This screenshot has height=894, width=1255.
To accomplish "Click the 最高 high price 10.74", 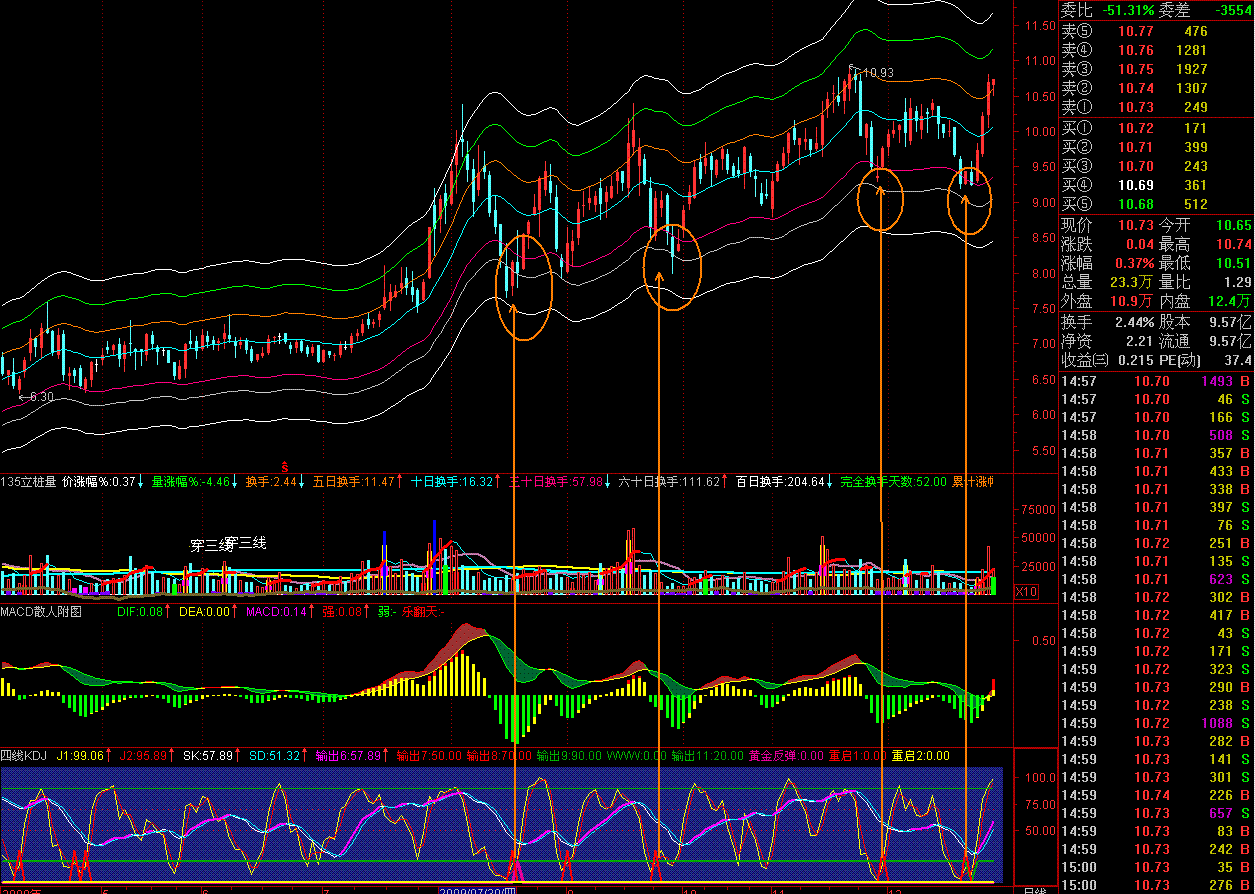I will point(1234,244).
